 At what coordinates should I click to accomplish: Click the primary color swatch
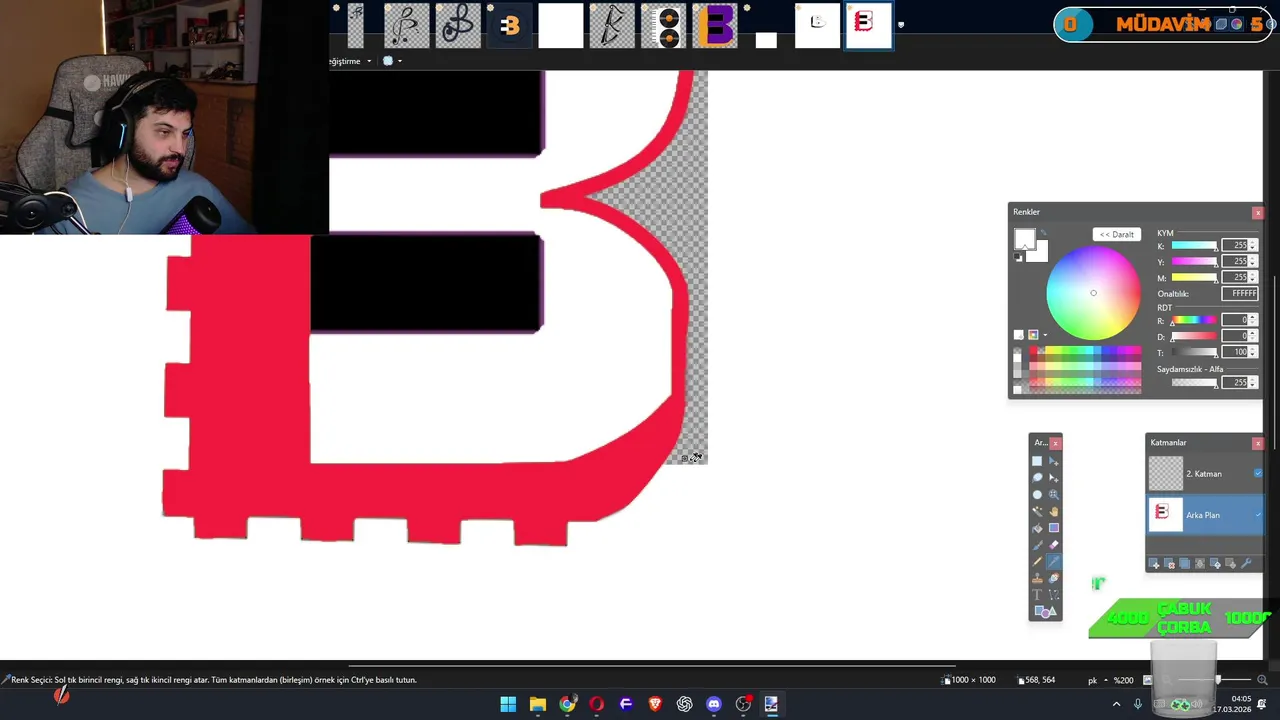click(x=1025, y=238)
